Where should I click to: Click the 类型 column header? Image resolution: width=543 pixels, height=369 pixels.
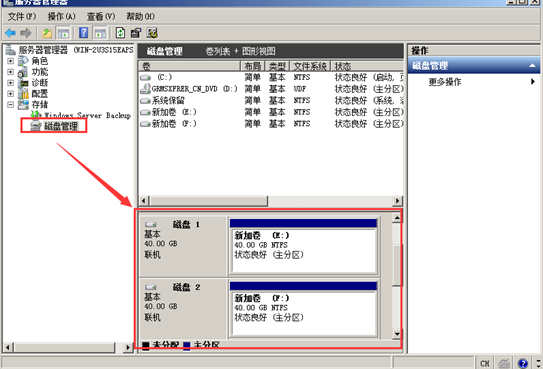[277, 66]
